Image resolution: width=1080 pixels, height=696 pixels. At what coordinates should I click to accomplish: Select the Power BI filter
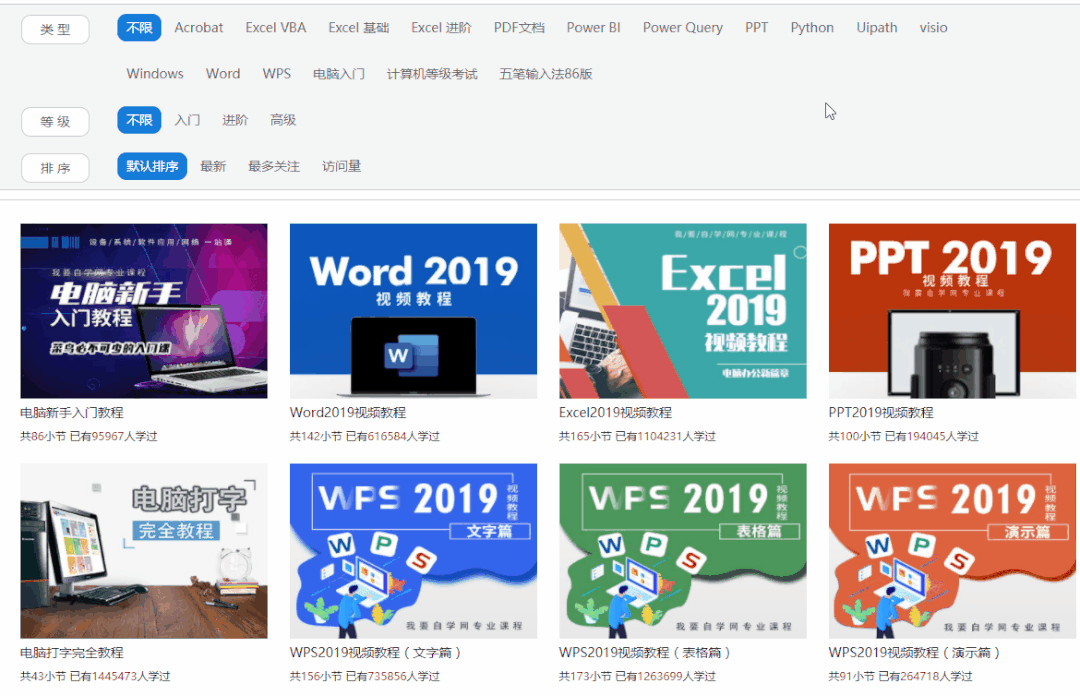(593, 28)
